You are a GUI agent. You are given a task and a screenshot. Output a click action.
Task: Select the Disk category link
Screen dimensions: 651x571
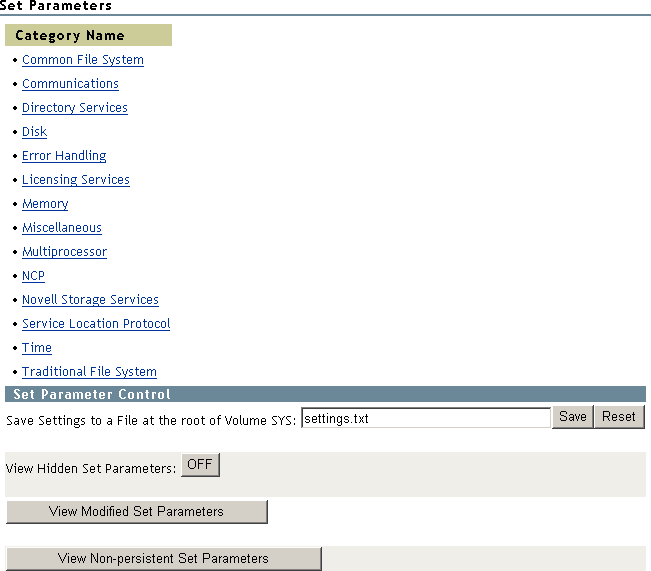point(34,132)
